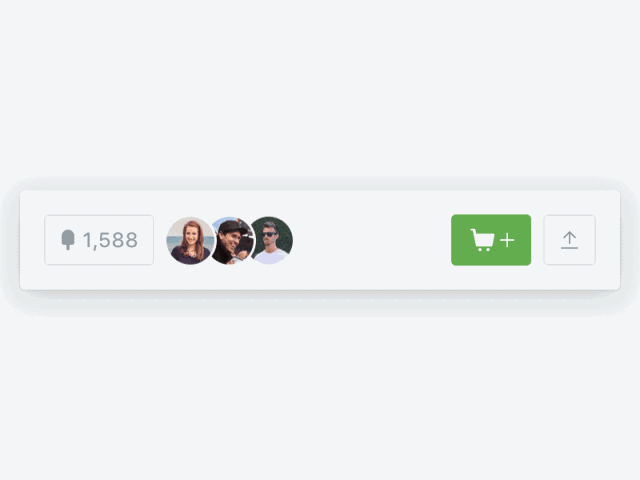This screenshot has height=480, width=640.
Task: View profile of man in white t-shirt
Action: click(x=272, y=240)
